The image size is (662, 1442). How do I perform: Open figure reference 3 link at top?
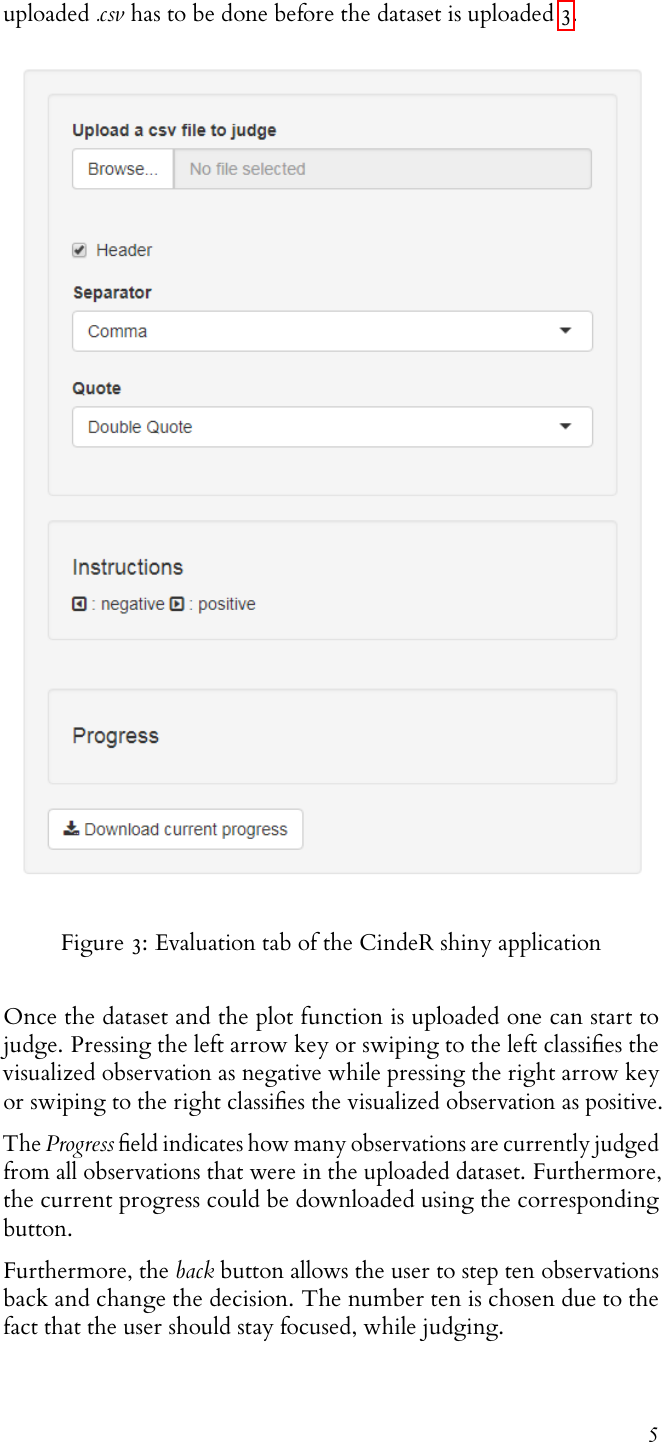point(568,14)
